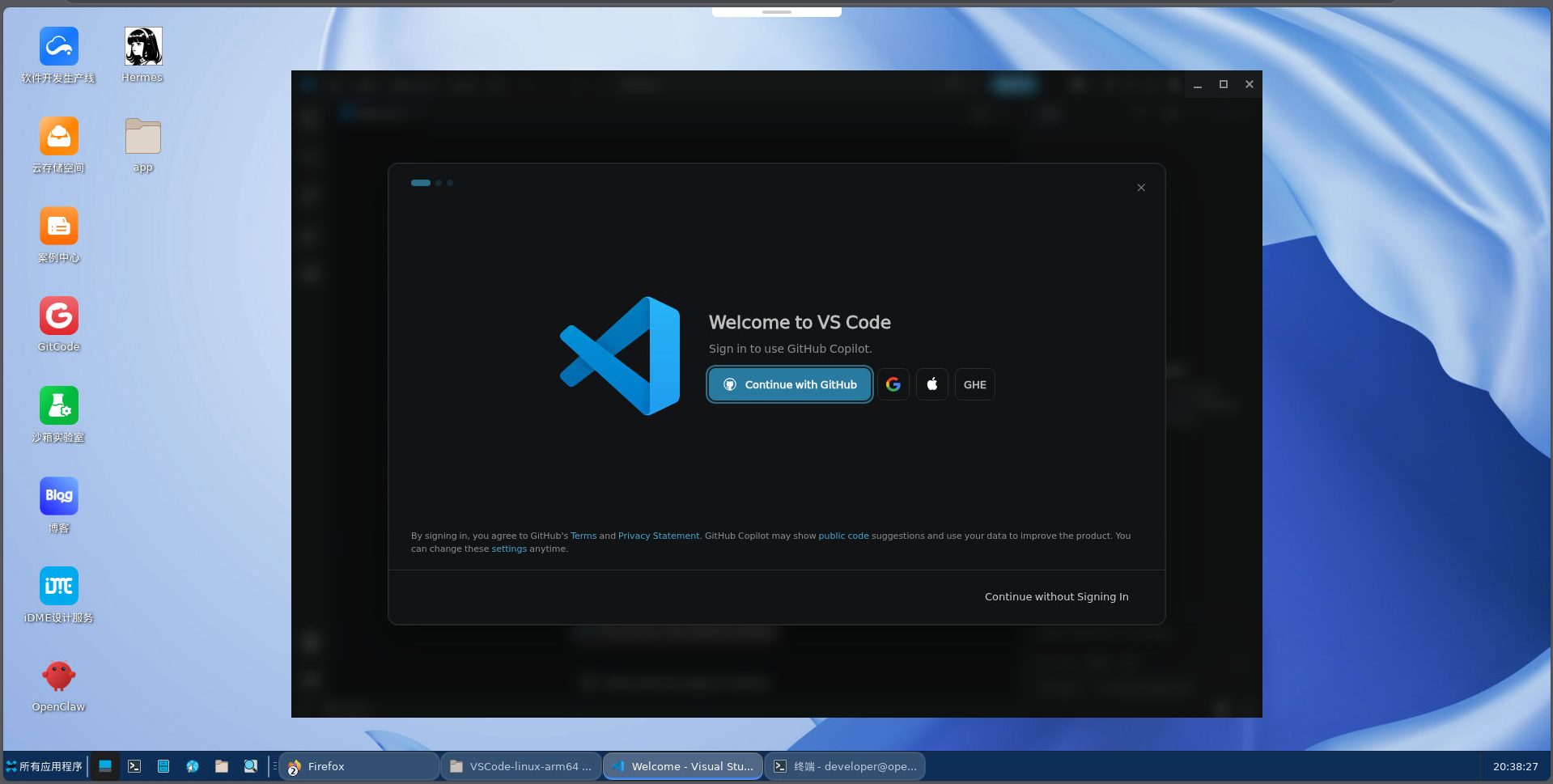Image resolution: width=1553 pixels, height=784 pixels.
Task: Switch to the Firefox taskbar window
Action: [359, 766]
